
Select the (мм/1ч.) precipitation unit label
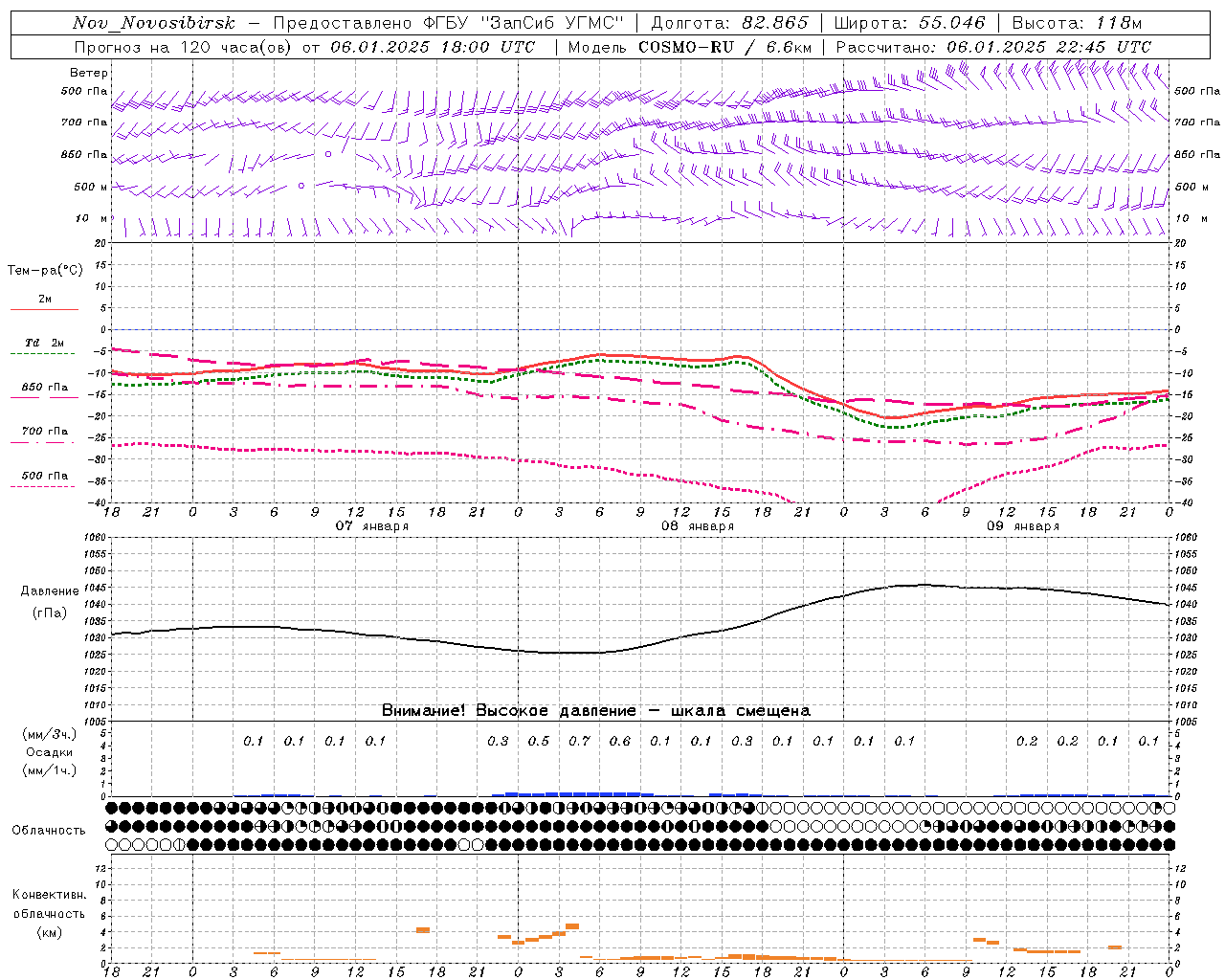click(50, 770)
